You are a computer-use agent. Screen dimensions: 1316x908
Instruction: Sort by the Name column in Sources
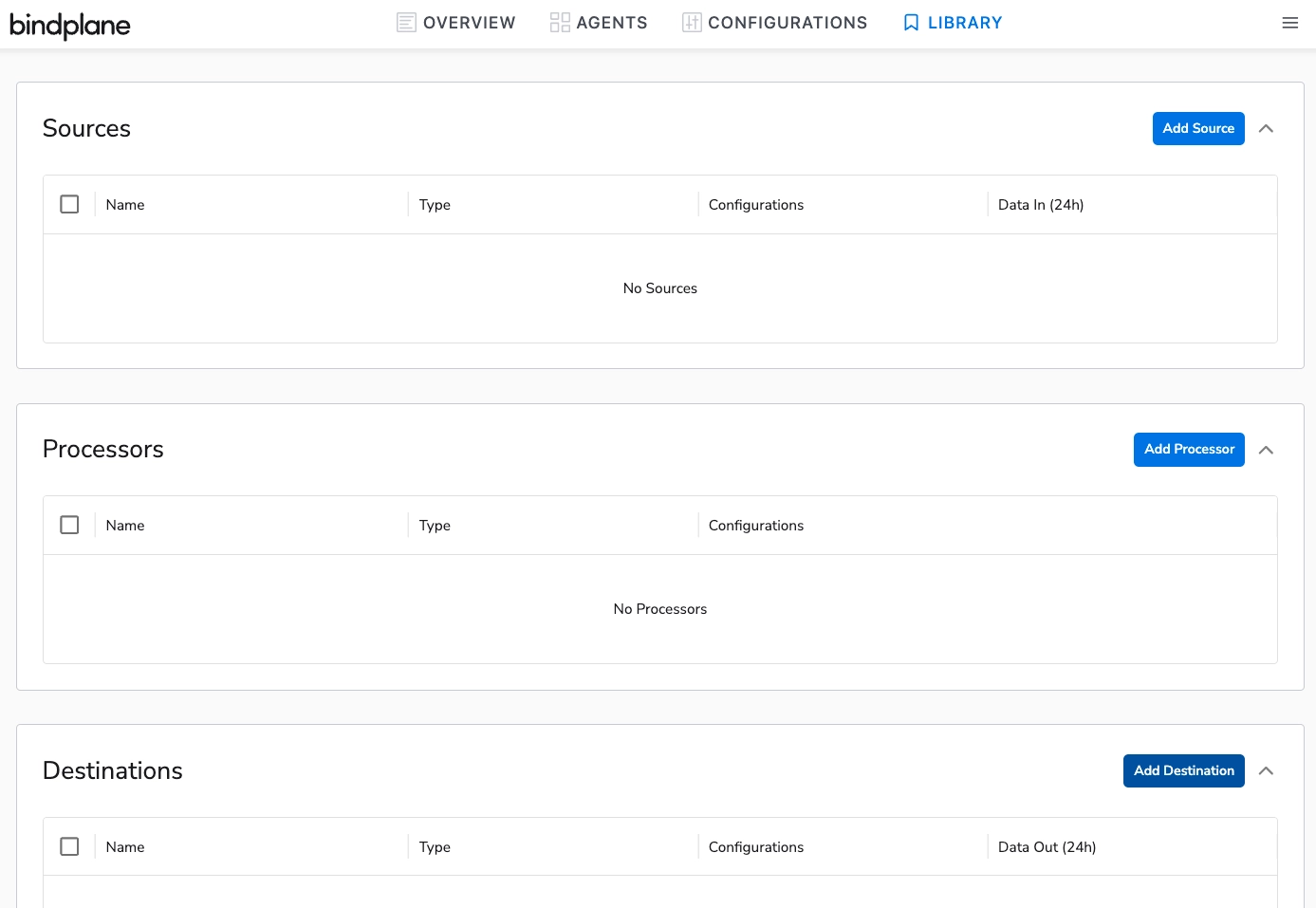tap(124, 204)
